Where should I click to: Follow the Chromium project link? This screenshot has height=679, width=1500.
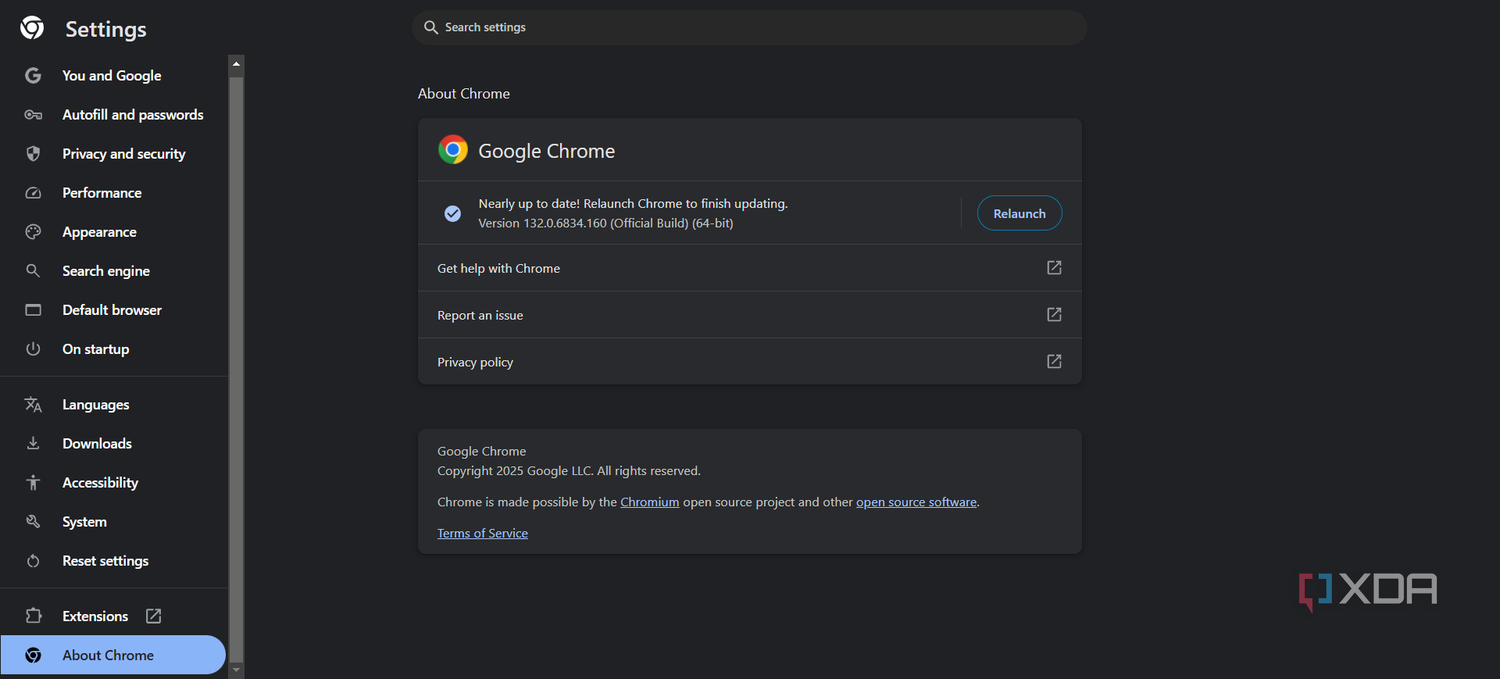(x=650, y=502)
